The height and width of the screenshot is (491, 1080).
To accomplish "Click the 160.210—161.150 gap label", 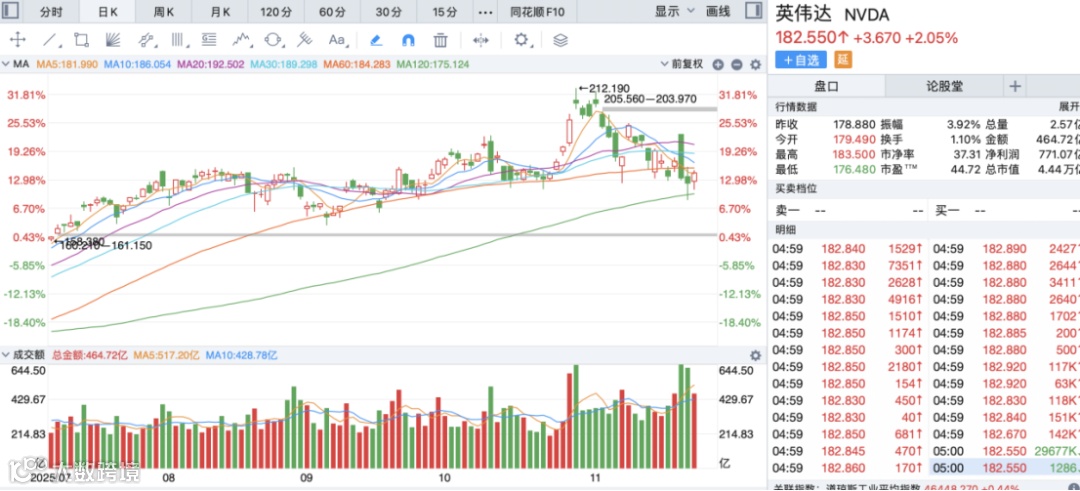I will coord(106,245).
